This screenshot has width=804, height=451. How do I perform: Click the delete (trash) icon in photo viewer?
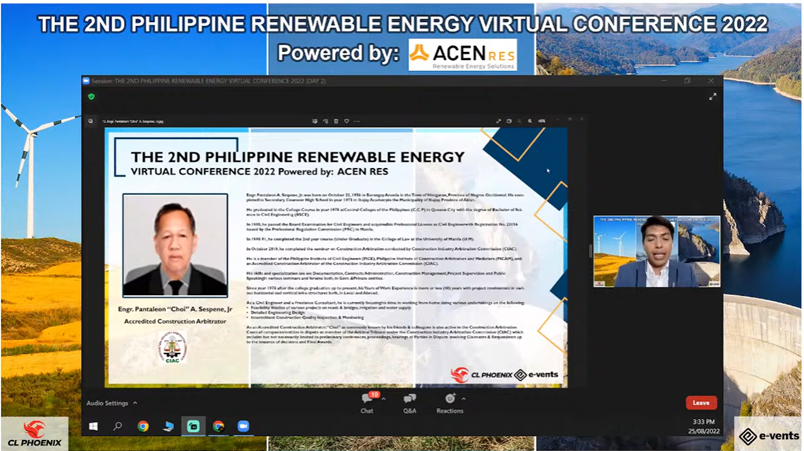pyautogui.click(x=336, y=121)
